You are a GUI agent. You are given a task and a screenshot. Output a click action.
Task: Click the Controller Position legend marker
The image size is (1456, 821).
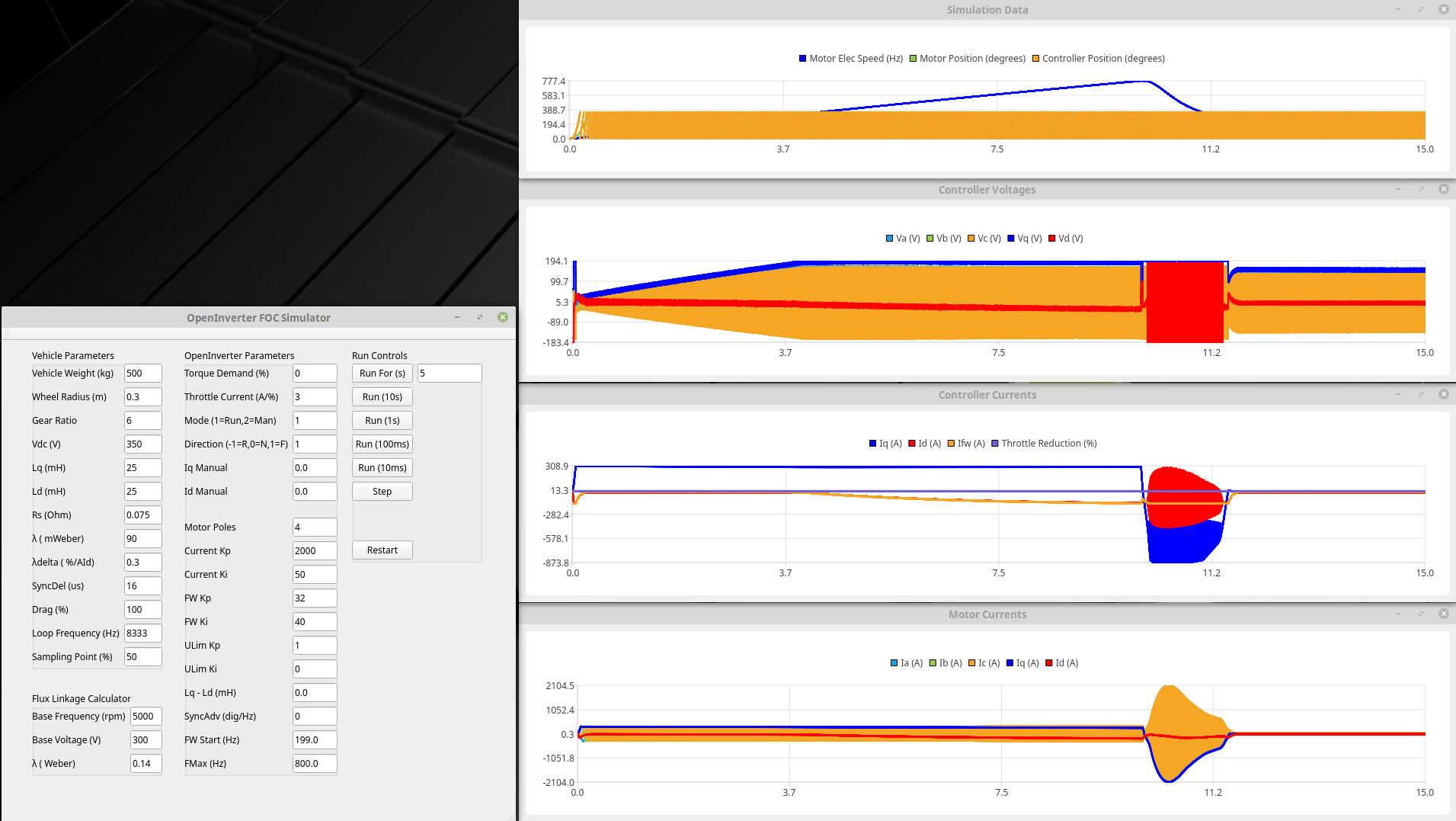coord(1035,59)
